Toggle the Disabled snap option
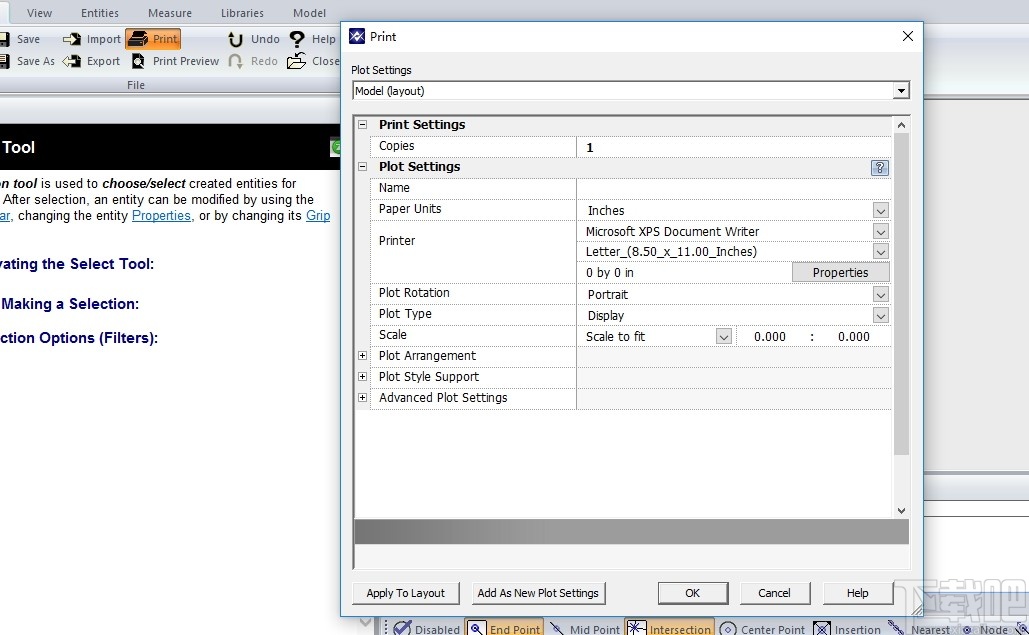The height and width of the screenshot is (635, 1029). tap(427, 628)
